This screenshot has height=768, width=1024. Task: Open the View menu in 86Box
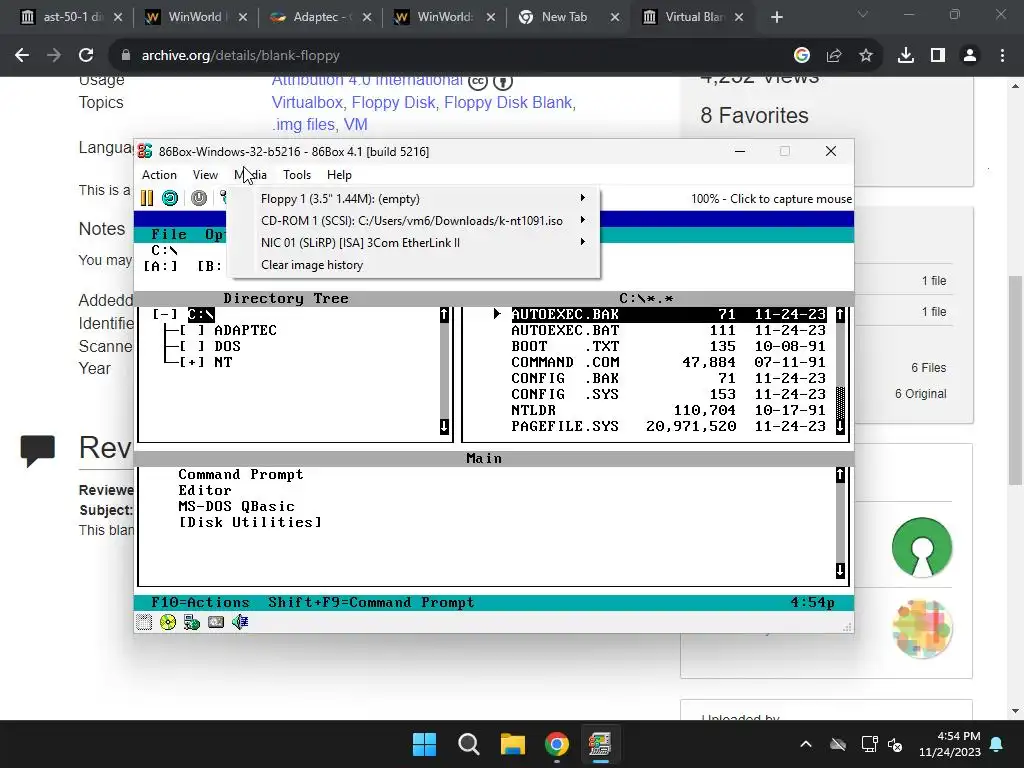205,174
